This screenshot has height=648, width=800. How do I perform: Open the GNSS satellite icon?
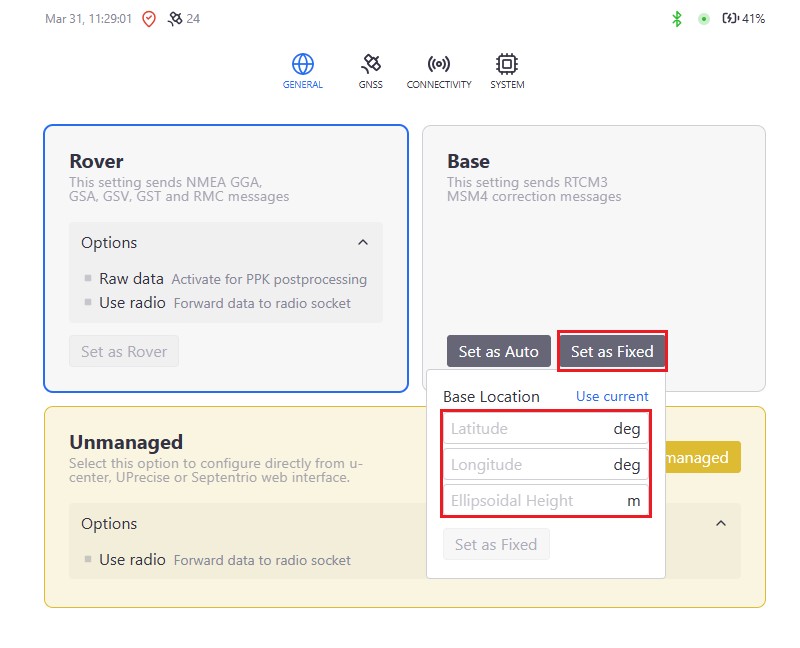371,65
